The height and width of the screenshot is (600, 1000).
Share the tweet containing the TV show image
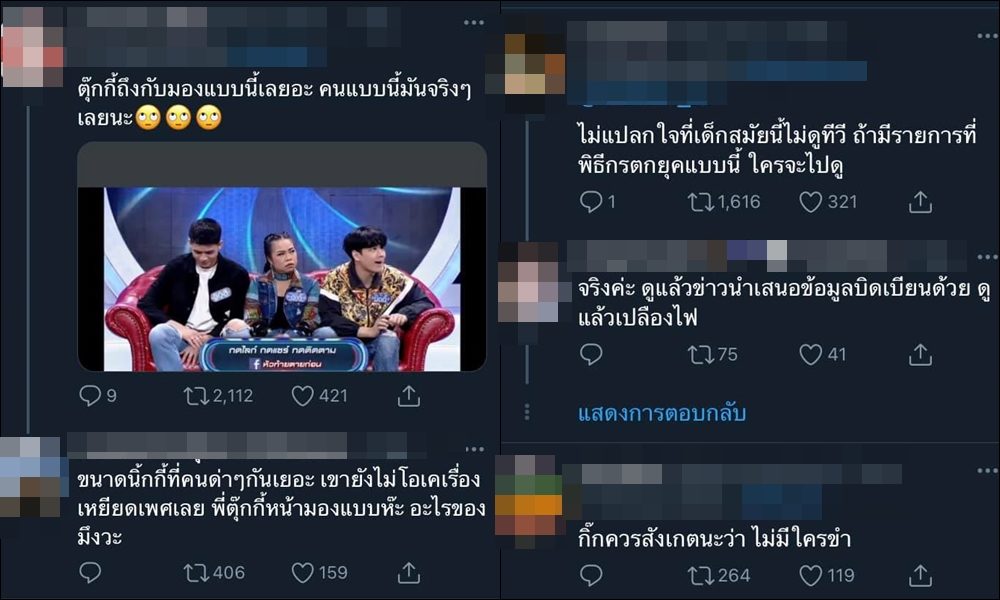pos(408,396)
